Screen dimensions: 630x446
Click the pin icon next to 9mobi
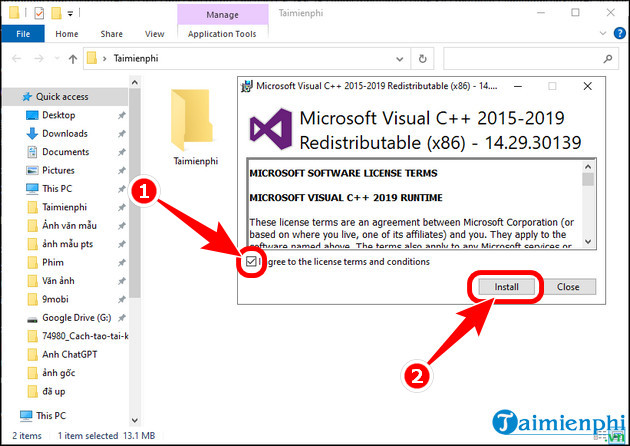121,300
